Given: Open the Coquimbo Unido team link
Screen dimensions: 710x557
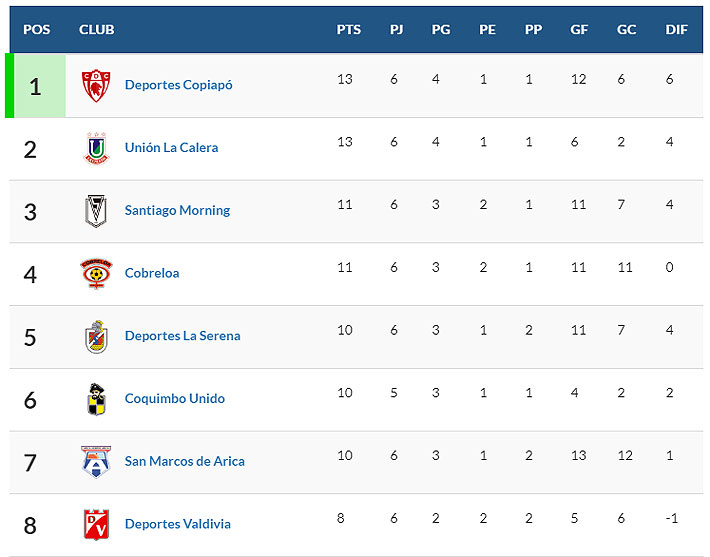Looking at the screenshot, I should pos(174,399).
